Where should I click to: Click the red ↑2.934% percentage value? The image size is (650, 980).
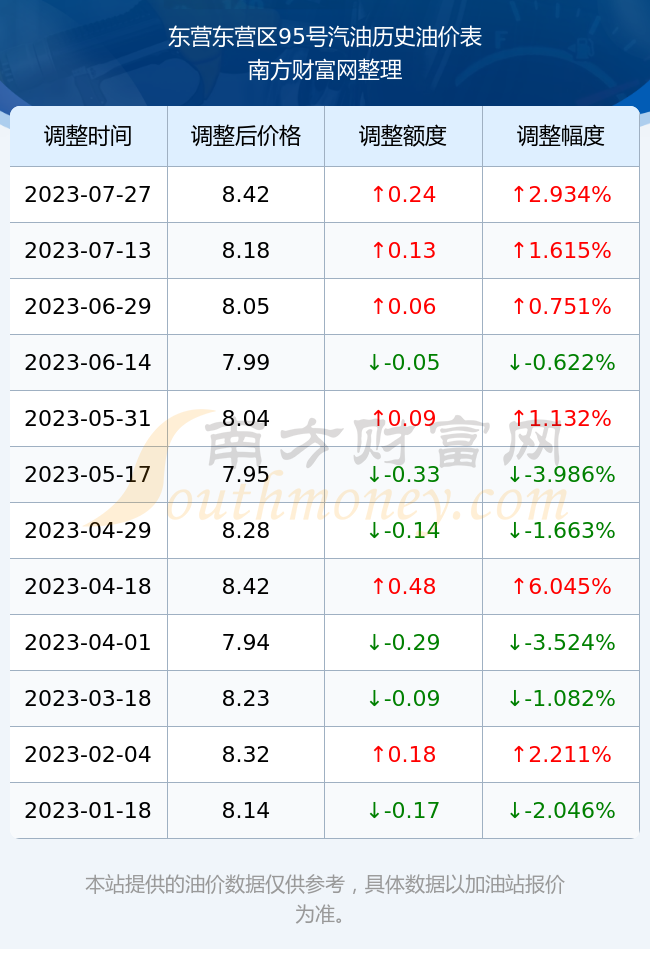561,194
